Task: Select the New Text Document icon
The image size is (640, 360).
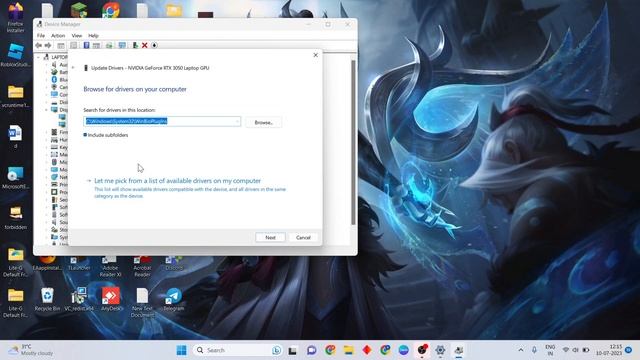Action: coord(142,302)
